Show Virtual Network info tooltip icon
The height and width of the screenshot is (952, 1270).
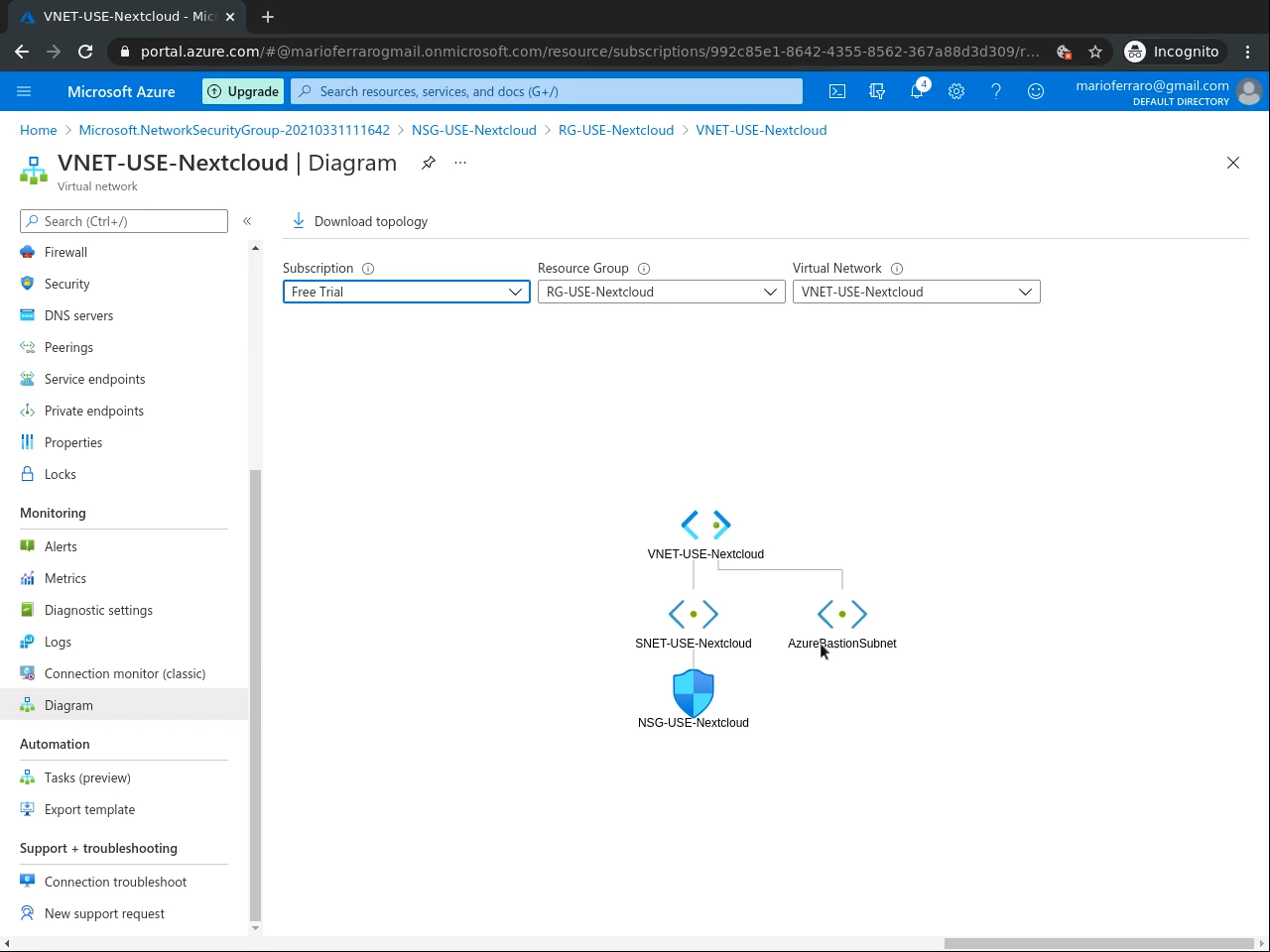click(x=897, y=269)
